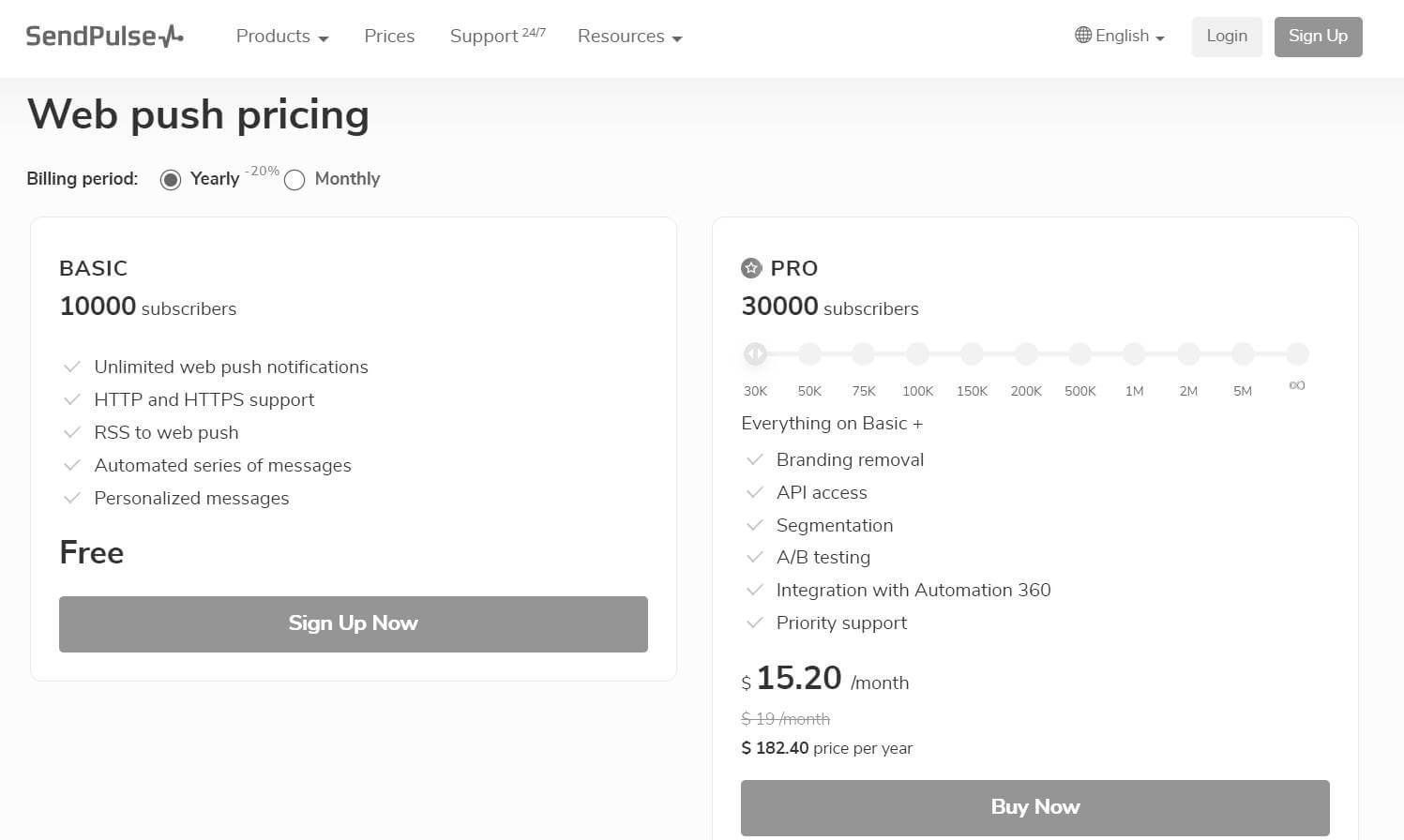
Task: Click the slider handle at 30K
Action: coord(755,353)
